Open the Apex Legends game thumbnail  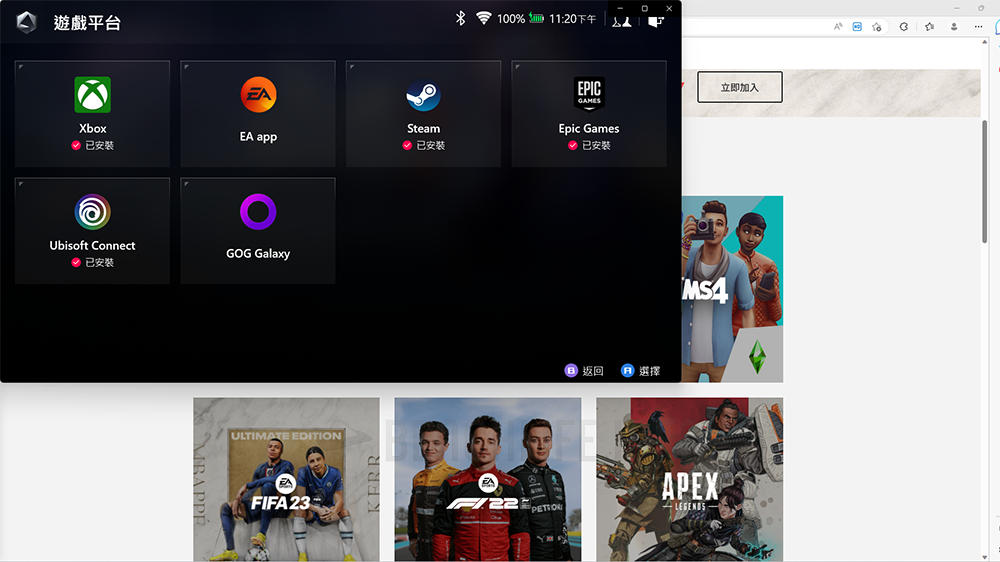(x=689, y=480)
